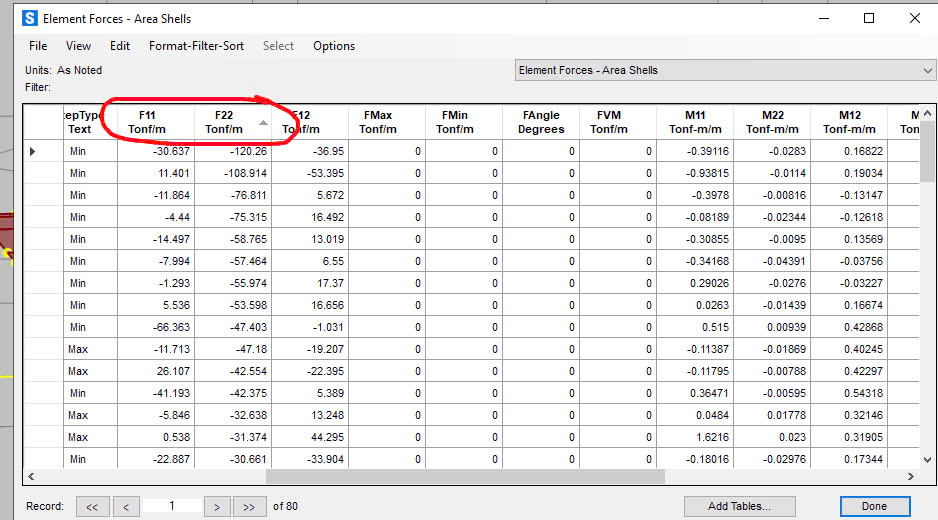Click the M11 column header
This screenshot has height=520, width=938.
pos(695,122)
